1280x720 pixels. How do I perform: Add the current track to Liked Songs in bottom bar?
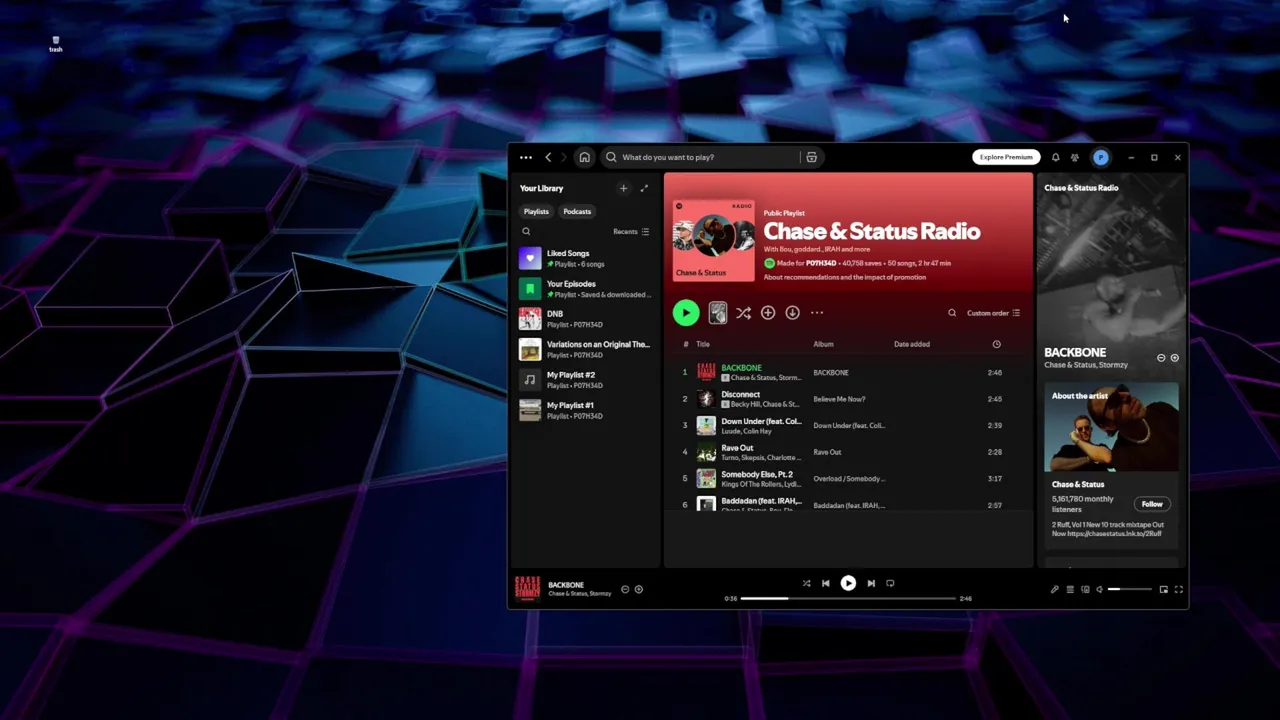coord(639,589)
